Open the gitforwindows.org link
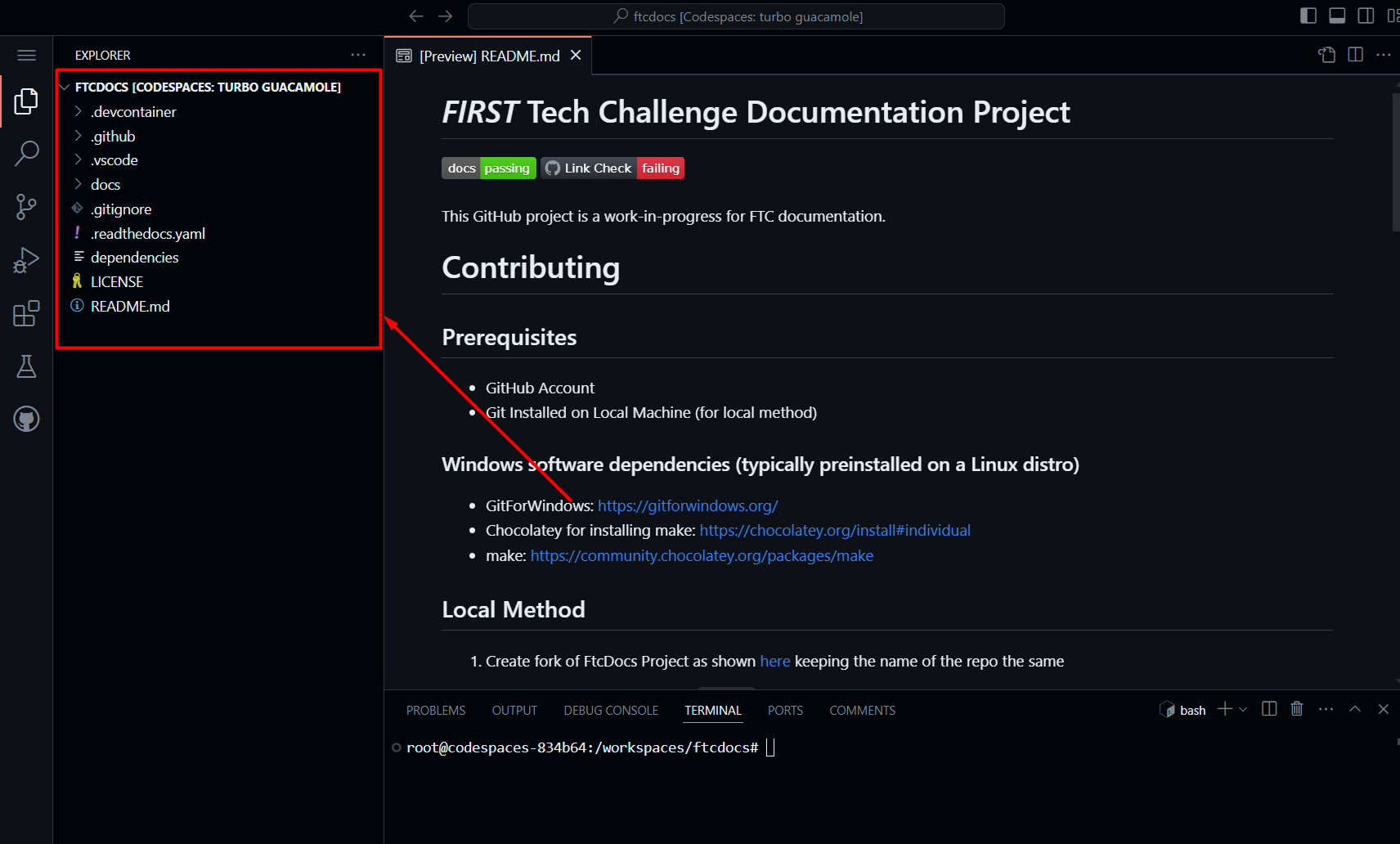This screenshot has width=1400, height=844. (x=687, y=506)
